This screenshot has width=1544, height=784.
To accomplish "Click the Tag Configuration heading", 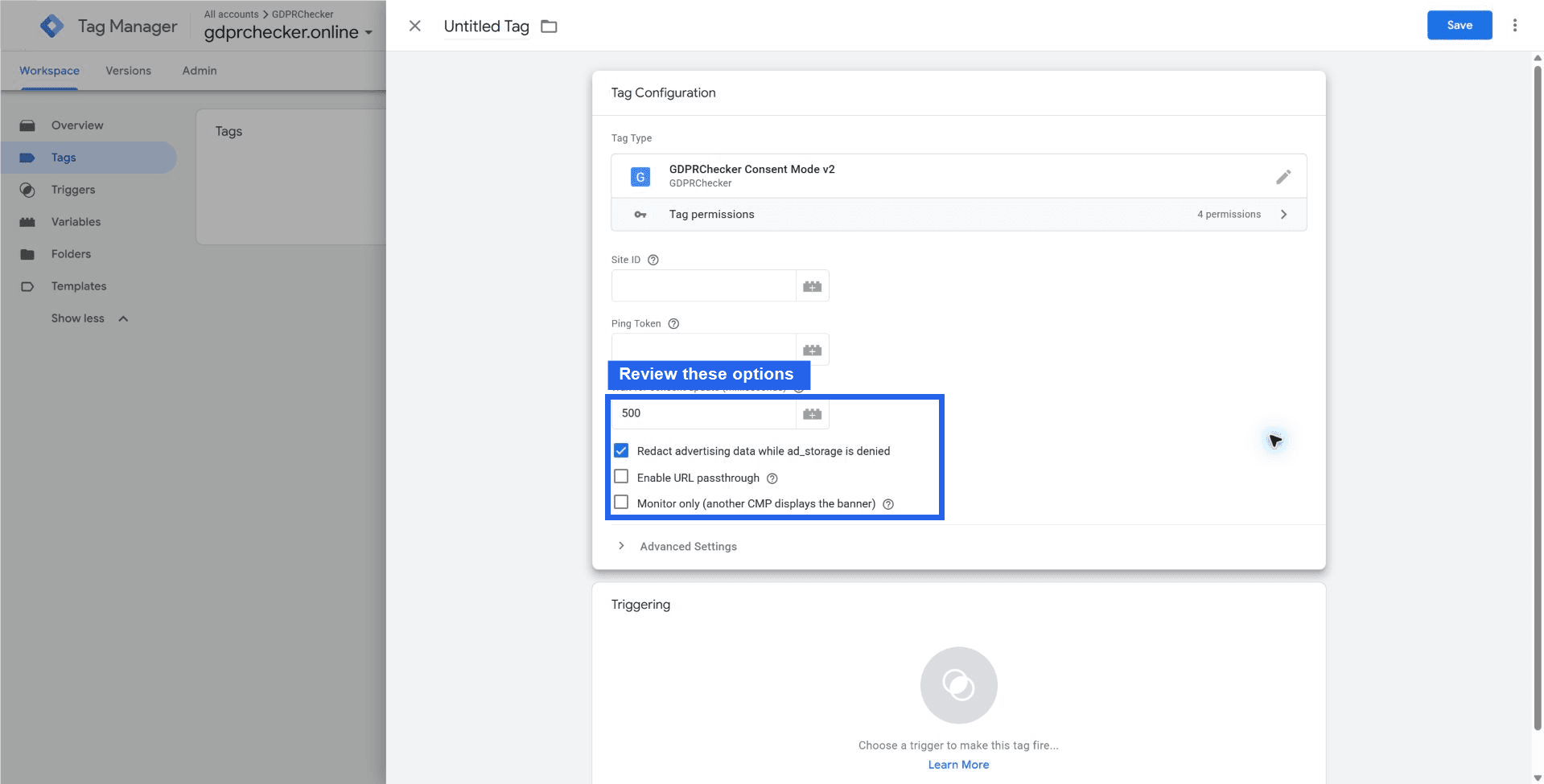I will click(x=664, y=92).
